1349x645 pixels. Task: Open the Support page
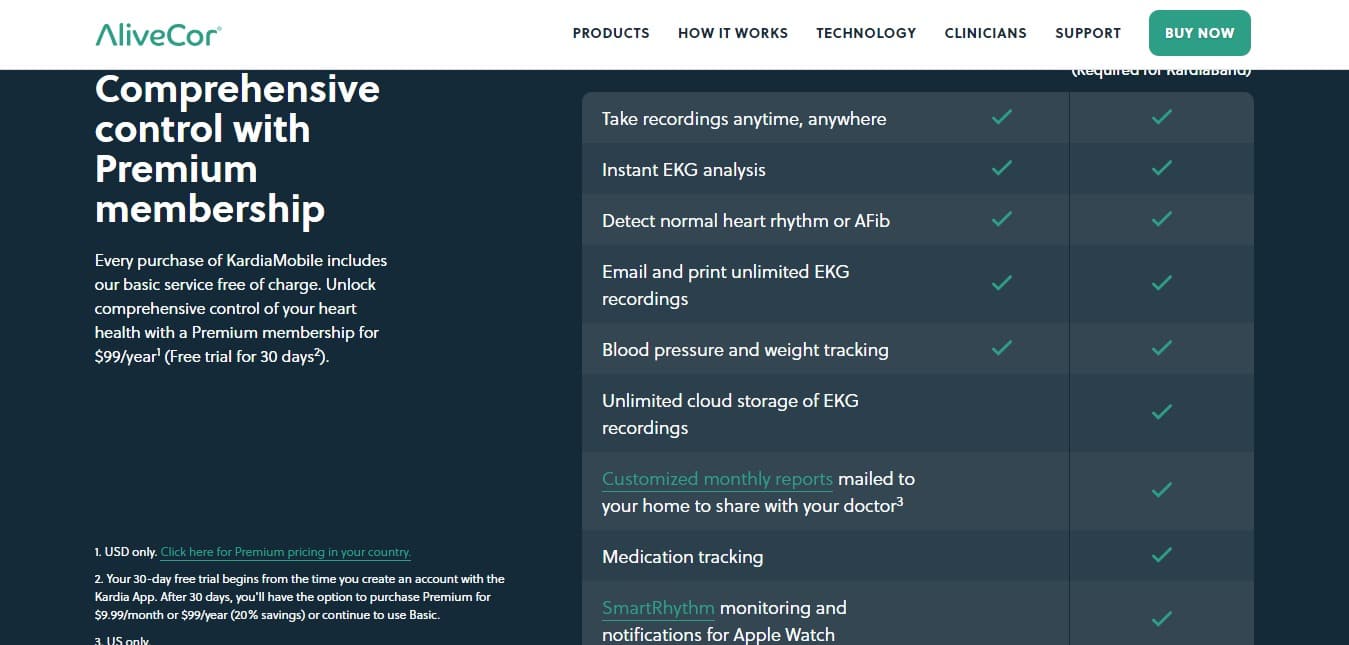tap(1088, 33)
